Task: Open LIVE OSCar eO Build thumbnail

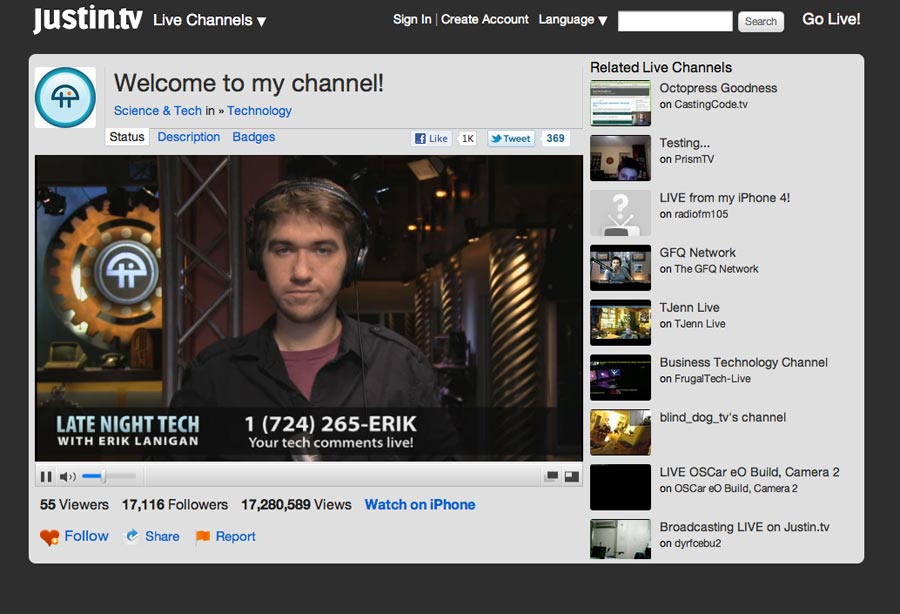Action: click(620, 487)
